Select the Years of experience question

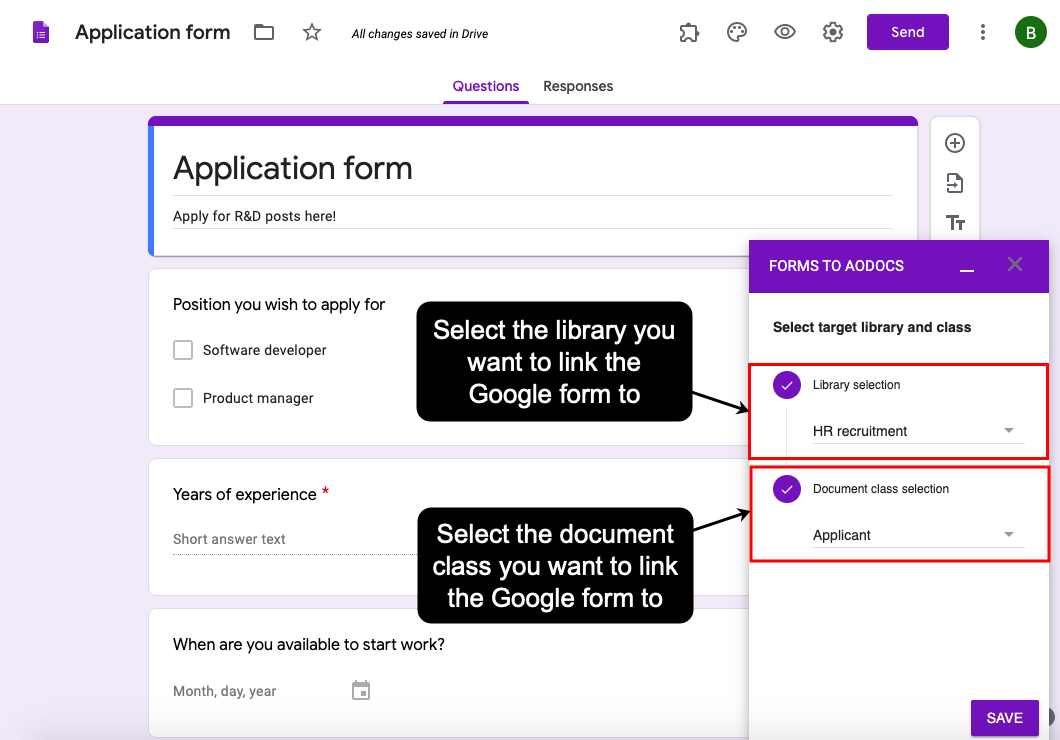[244, 495]
